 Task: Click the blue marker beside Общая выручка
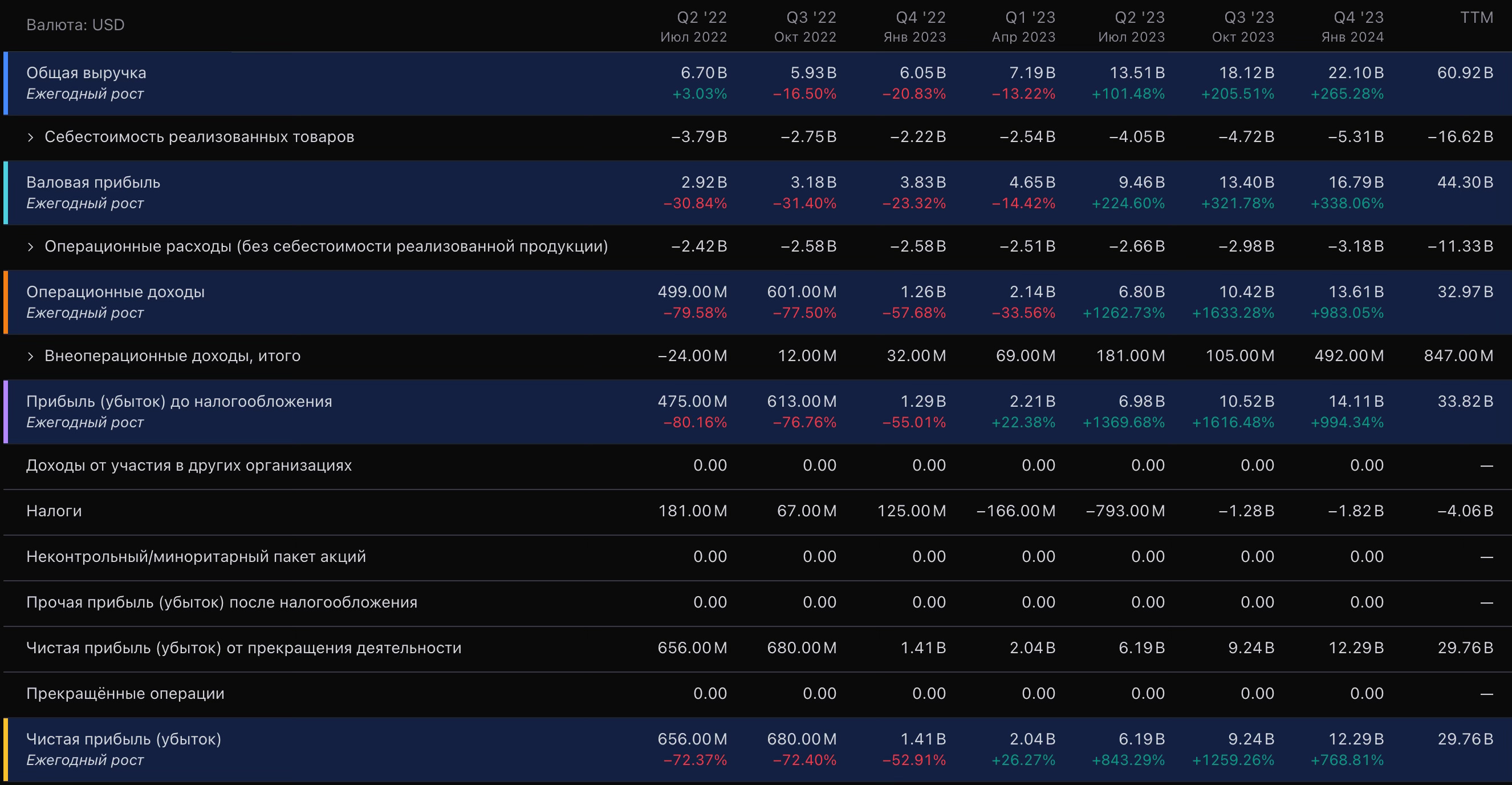tap(5, 83)
